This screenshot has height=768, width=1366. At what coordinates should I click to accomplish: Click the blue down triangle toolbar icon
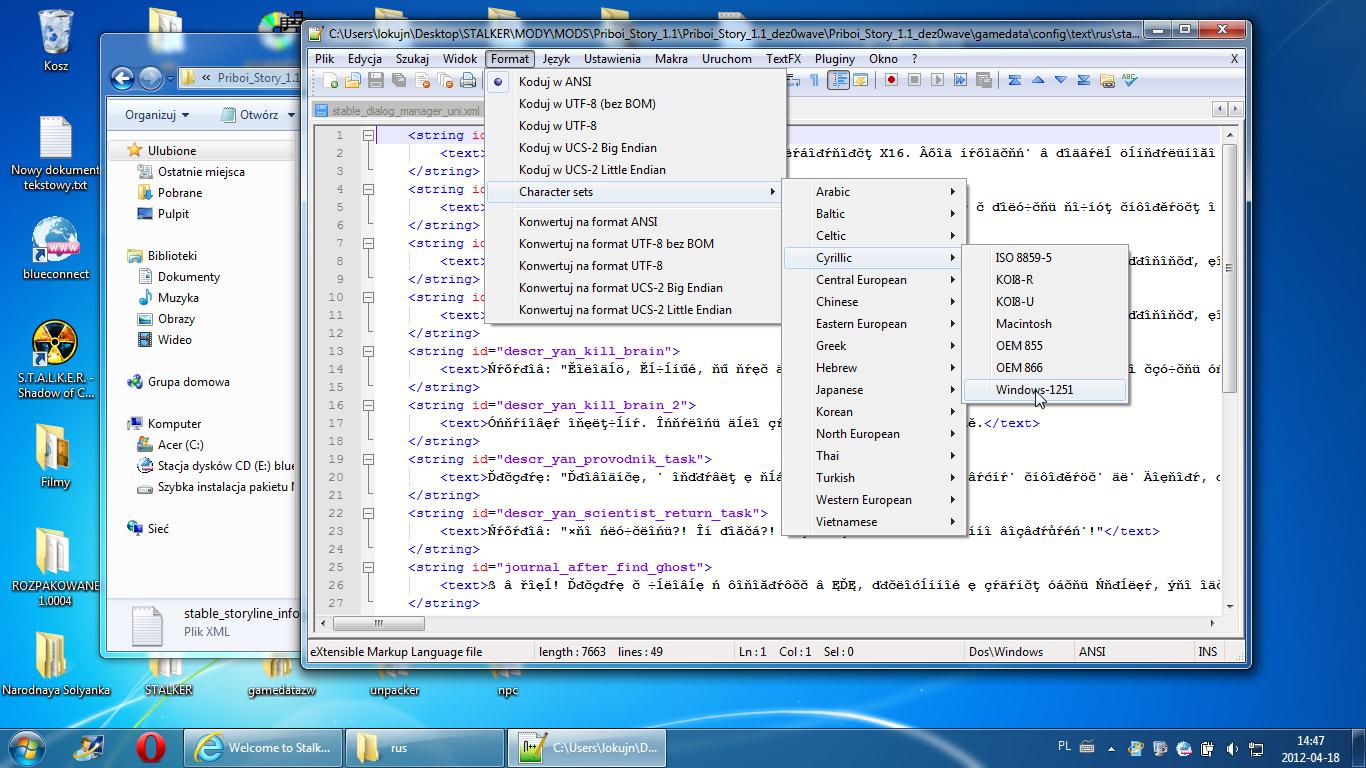point(1061,80)
